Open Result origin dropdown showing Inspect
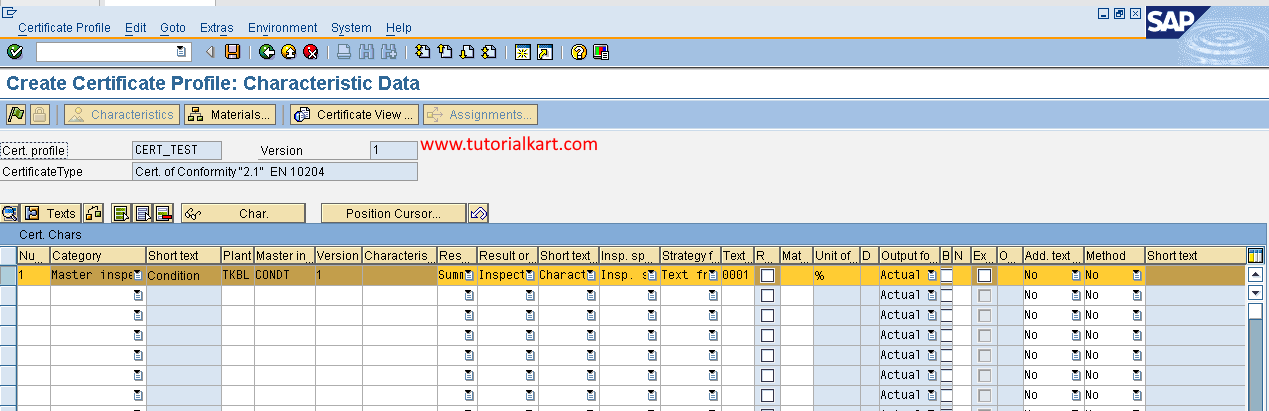This screenshot has width=1269, height=411. point(530,275)
